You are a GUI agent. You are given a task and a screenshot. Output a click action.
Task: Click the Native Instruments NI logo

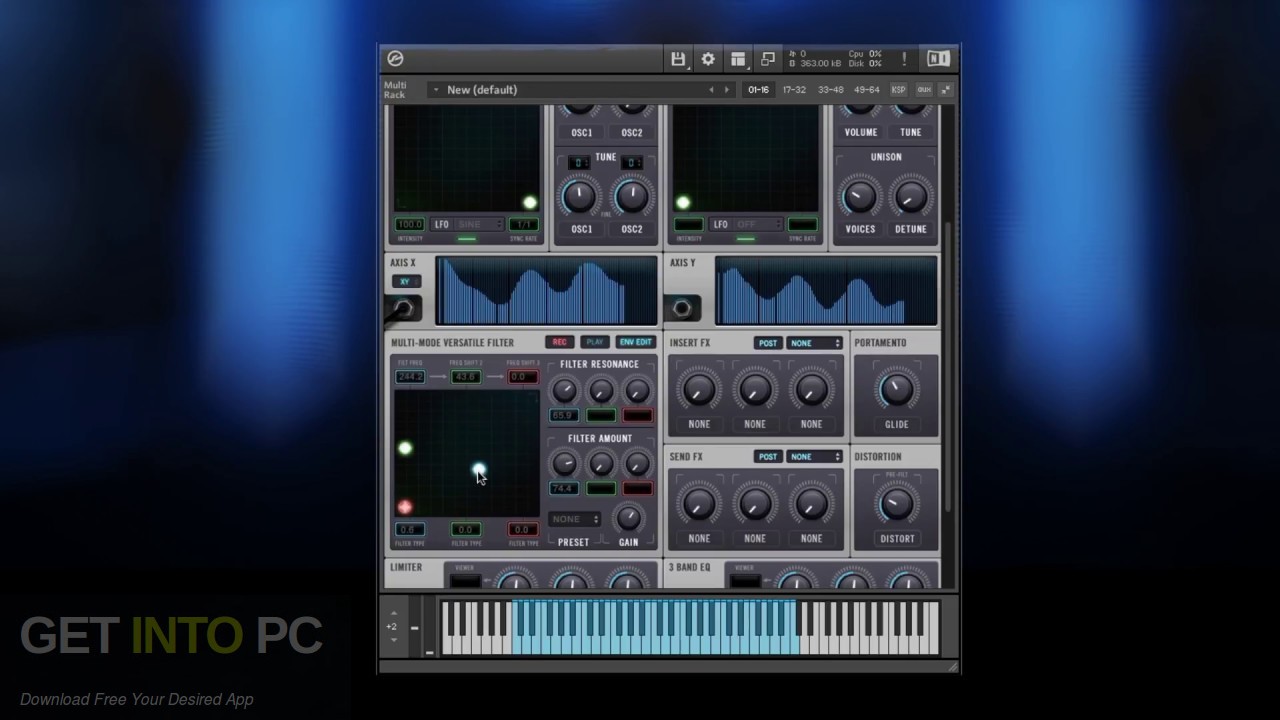tap(938, 59)
